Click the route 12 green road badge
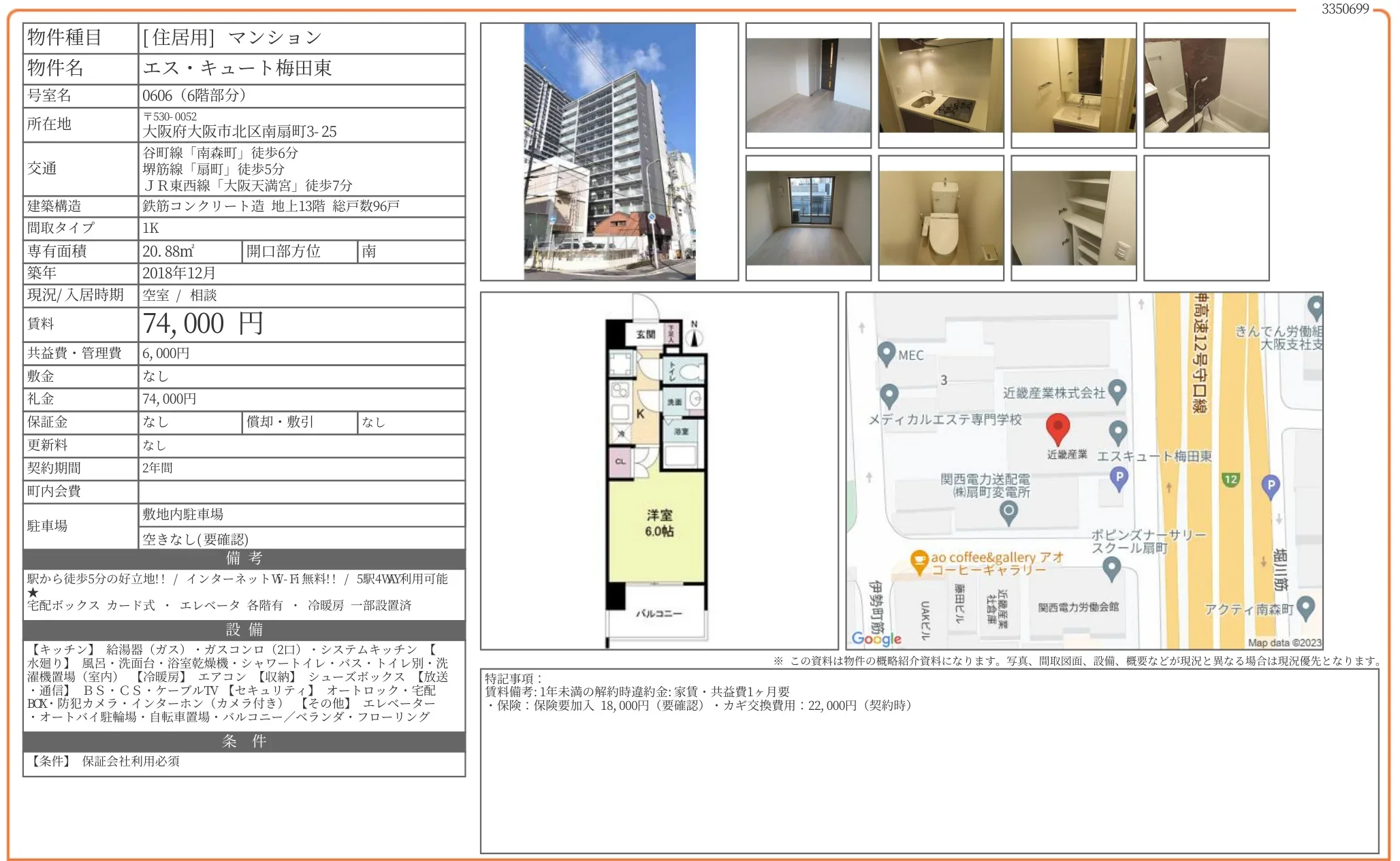1400x861 pixels. click(x=1230, y=479)
